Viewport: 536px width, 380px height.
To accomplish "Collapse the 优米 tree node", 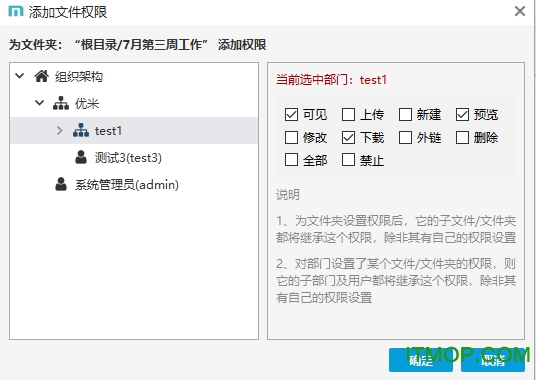I will [39, 103].
